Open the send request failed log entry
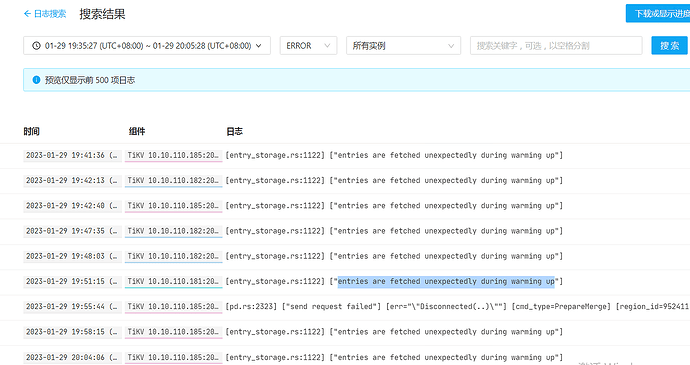690x365 pixels. tap(457, 306)
